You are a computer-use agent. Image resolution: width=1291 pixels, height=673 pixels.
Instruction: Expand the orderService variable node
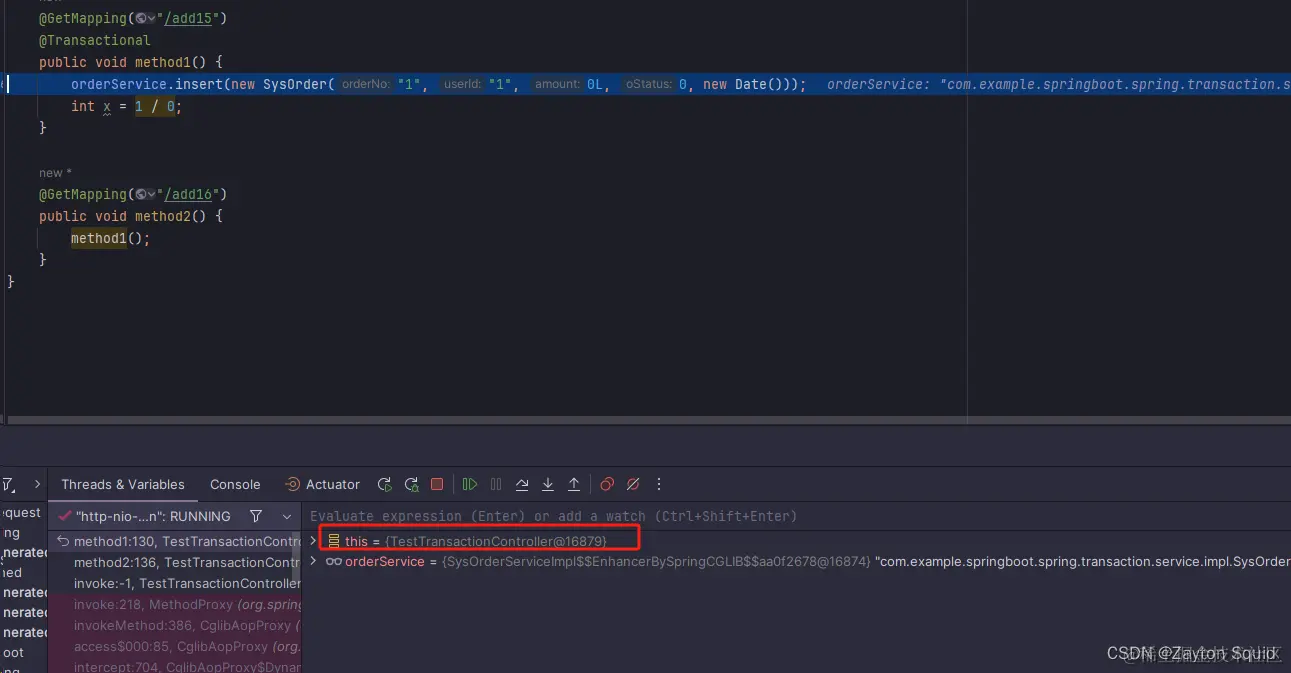(x=313, y=561)
